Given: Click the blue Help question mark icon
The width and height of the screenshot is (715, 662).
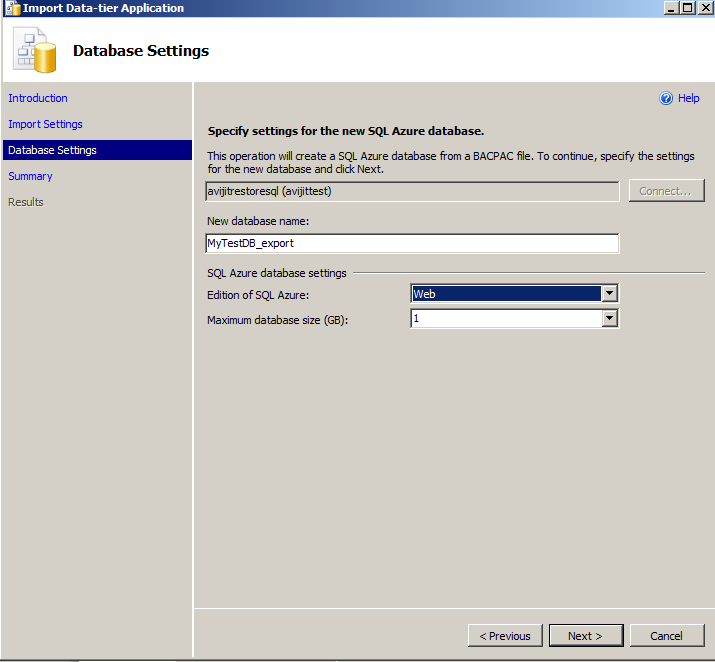Looking at the screenshot, I should (x=666, y=98).
